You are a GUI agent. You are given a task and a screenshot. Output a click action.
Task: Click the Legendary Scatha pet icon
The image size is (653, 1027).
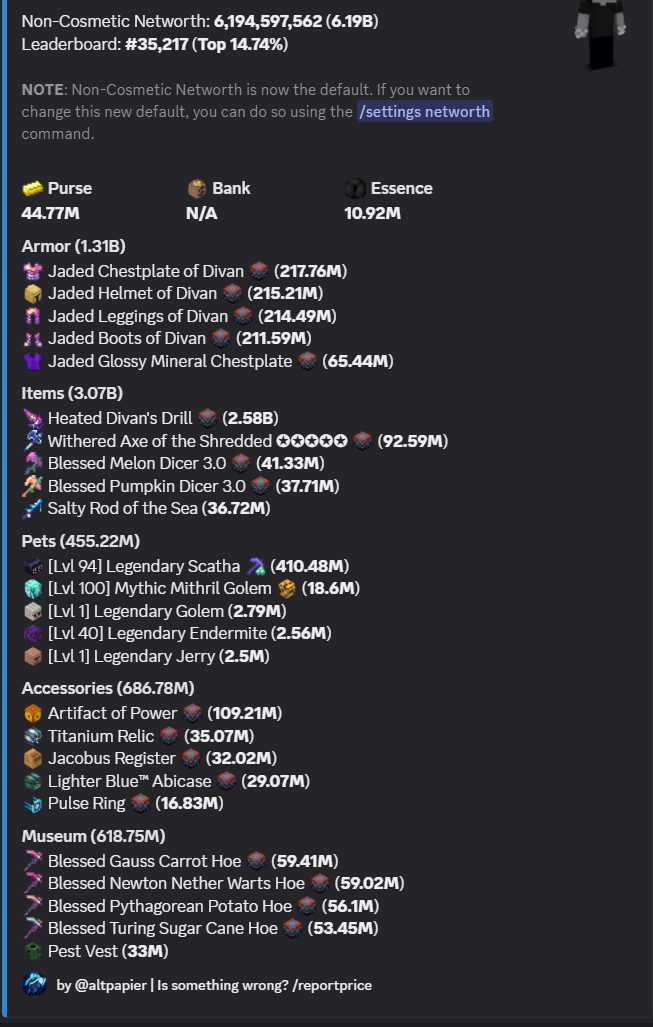point(33,566)
